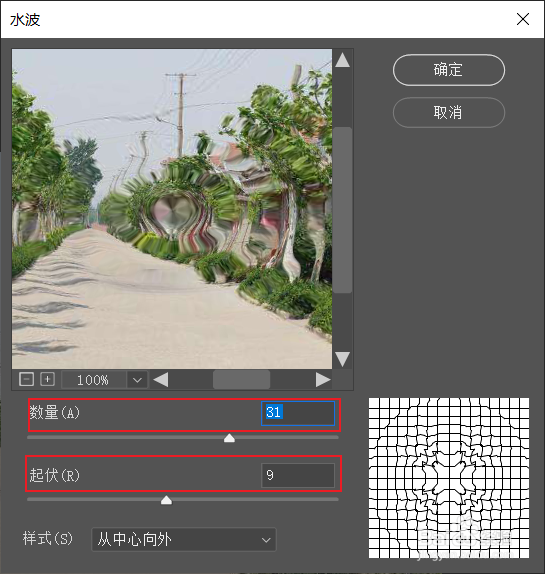Open the 样式 dropdown 从中心向外
The width and height of the screenshot is (545, 574).
[x=184, y=540]
